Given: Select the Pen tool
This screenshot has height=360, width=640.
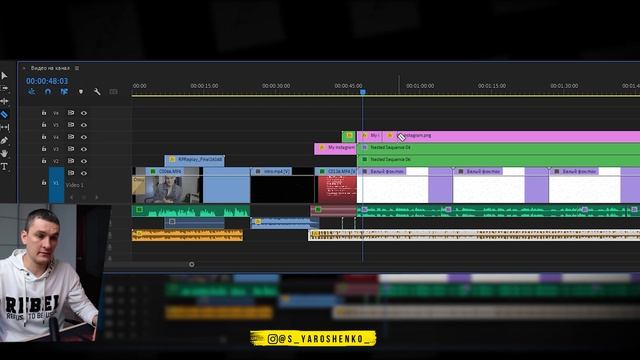Looking at the screenshot, I should 4,141.
